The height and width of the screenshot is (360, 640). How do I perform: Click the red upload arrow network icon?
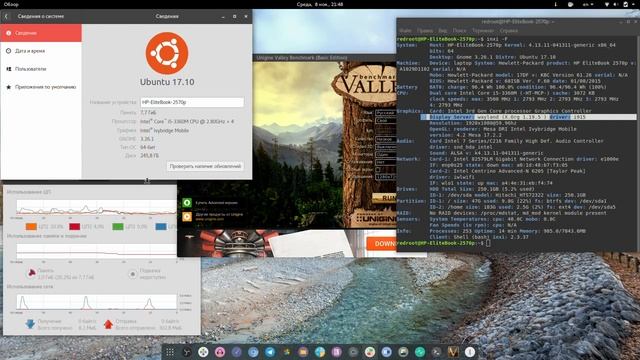coord(108,324)
